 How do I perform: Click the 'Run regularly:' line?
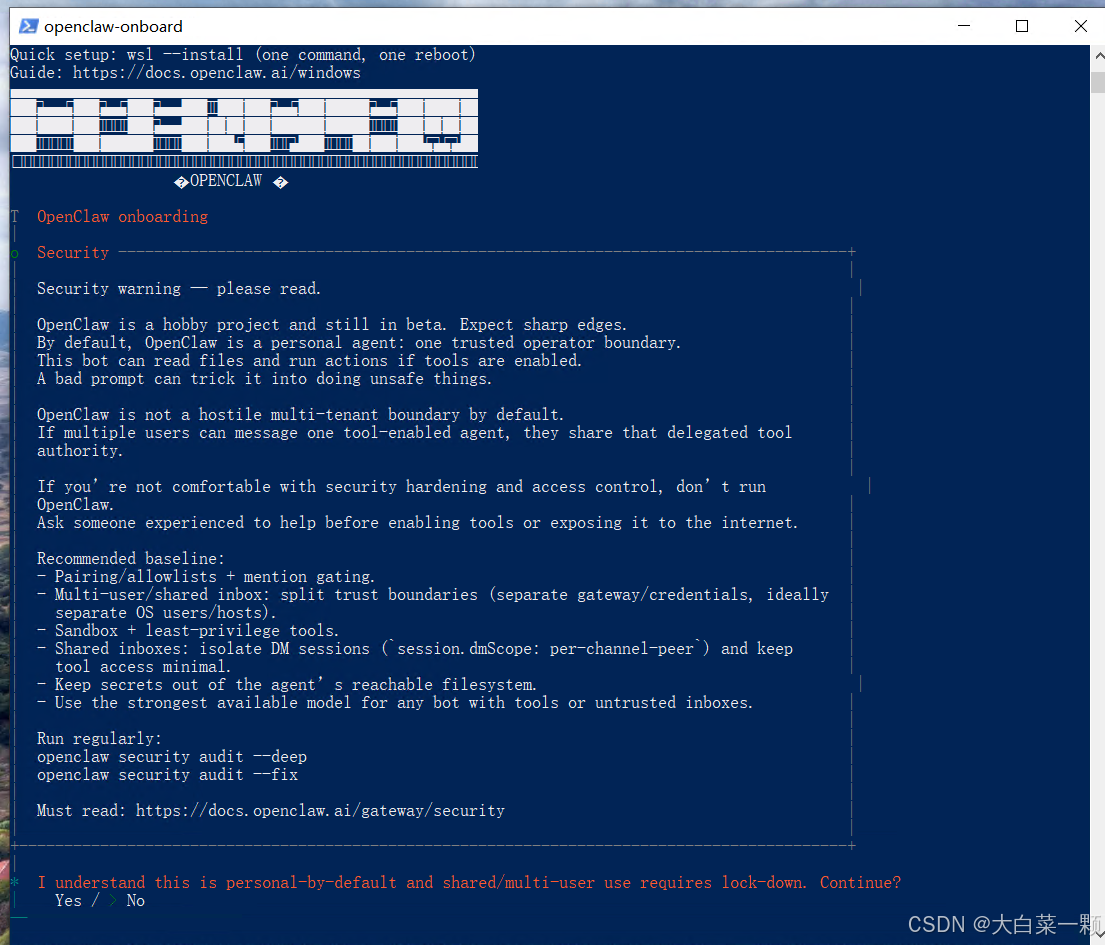[x=99, y=739]
